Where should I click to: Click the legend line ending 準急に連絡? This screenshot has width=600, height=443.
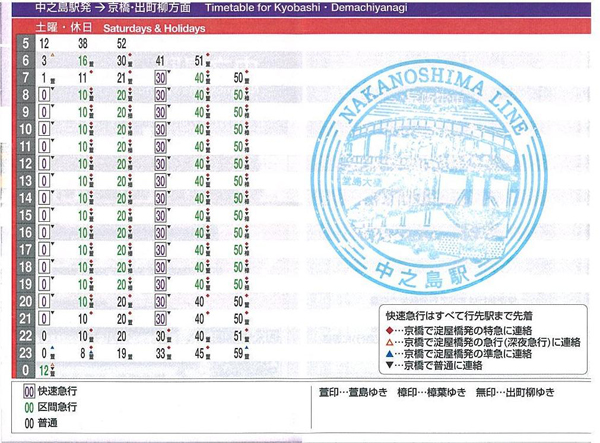[459, 353]
